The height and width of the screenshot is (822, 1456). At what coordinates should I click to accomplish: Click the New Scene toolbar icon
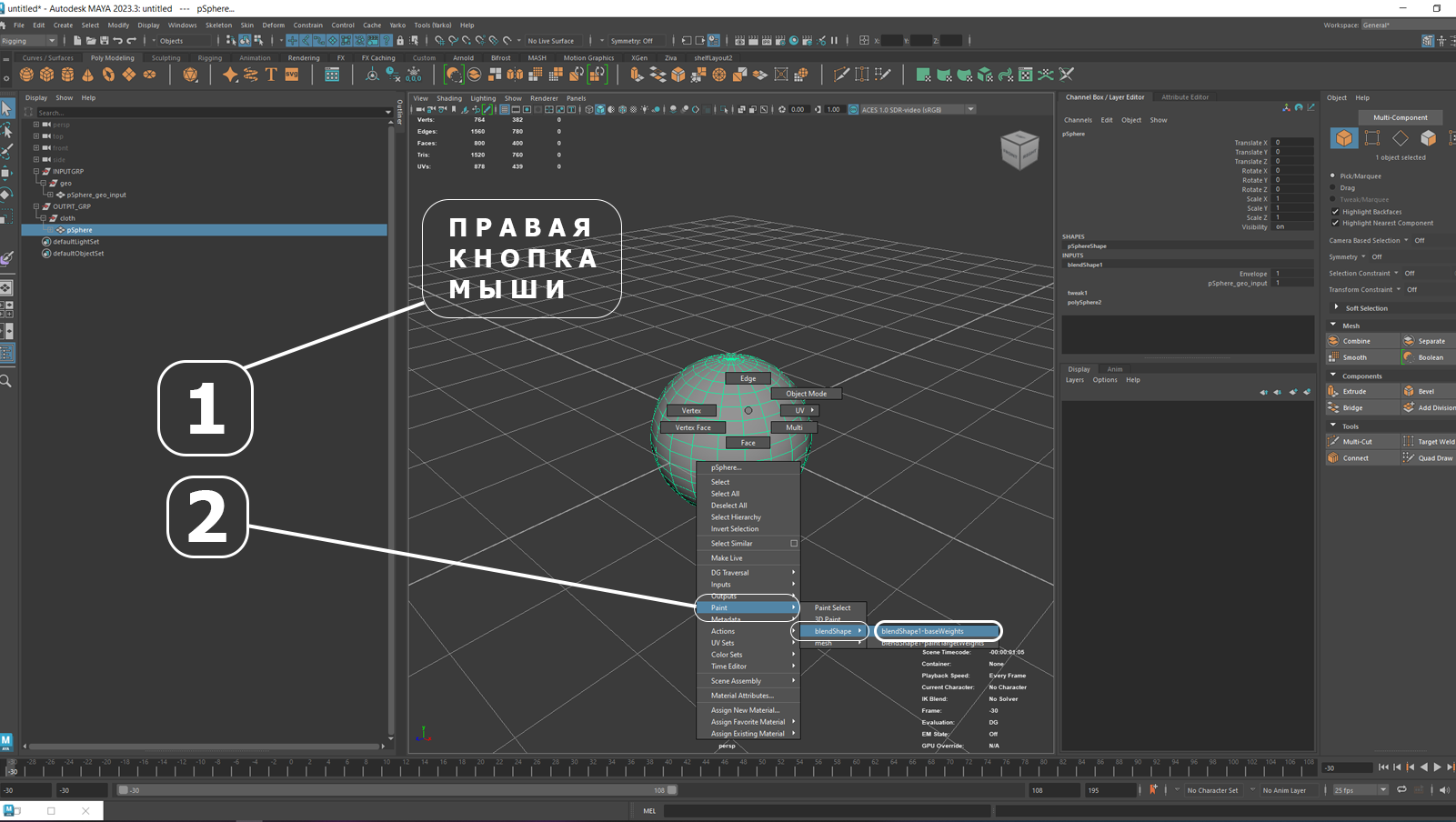click(77, 40)
